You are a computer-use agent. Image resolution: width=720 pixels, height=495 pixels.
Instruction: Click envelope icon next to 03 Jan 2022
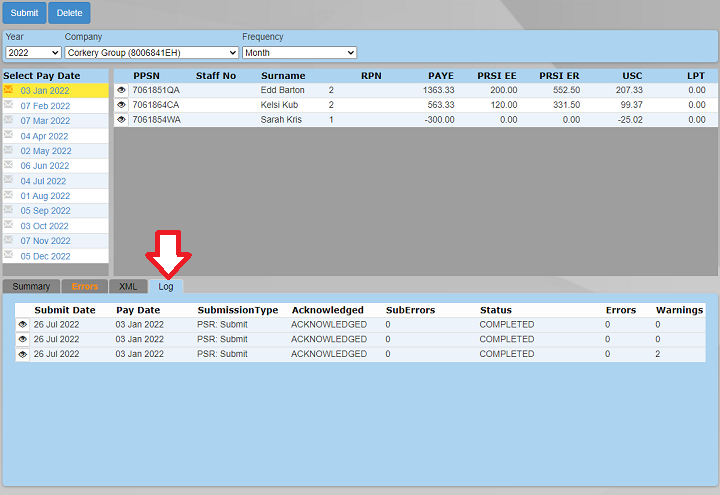9,90
